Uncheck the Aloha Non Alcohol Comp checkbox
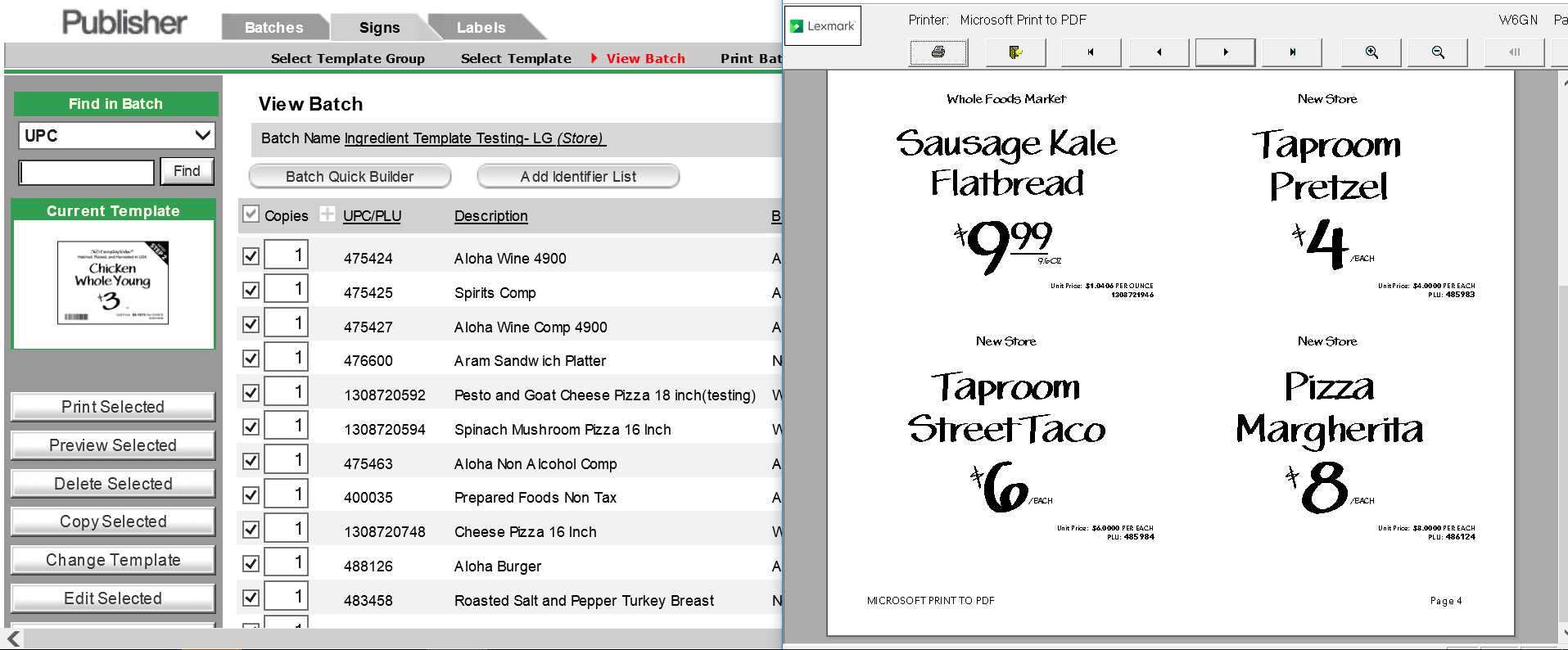Image resolution: width=1568 pixels, height=650 pixels. [x=251, y=462]
